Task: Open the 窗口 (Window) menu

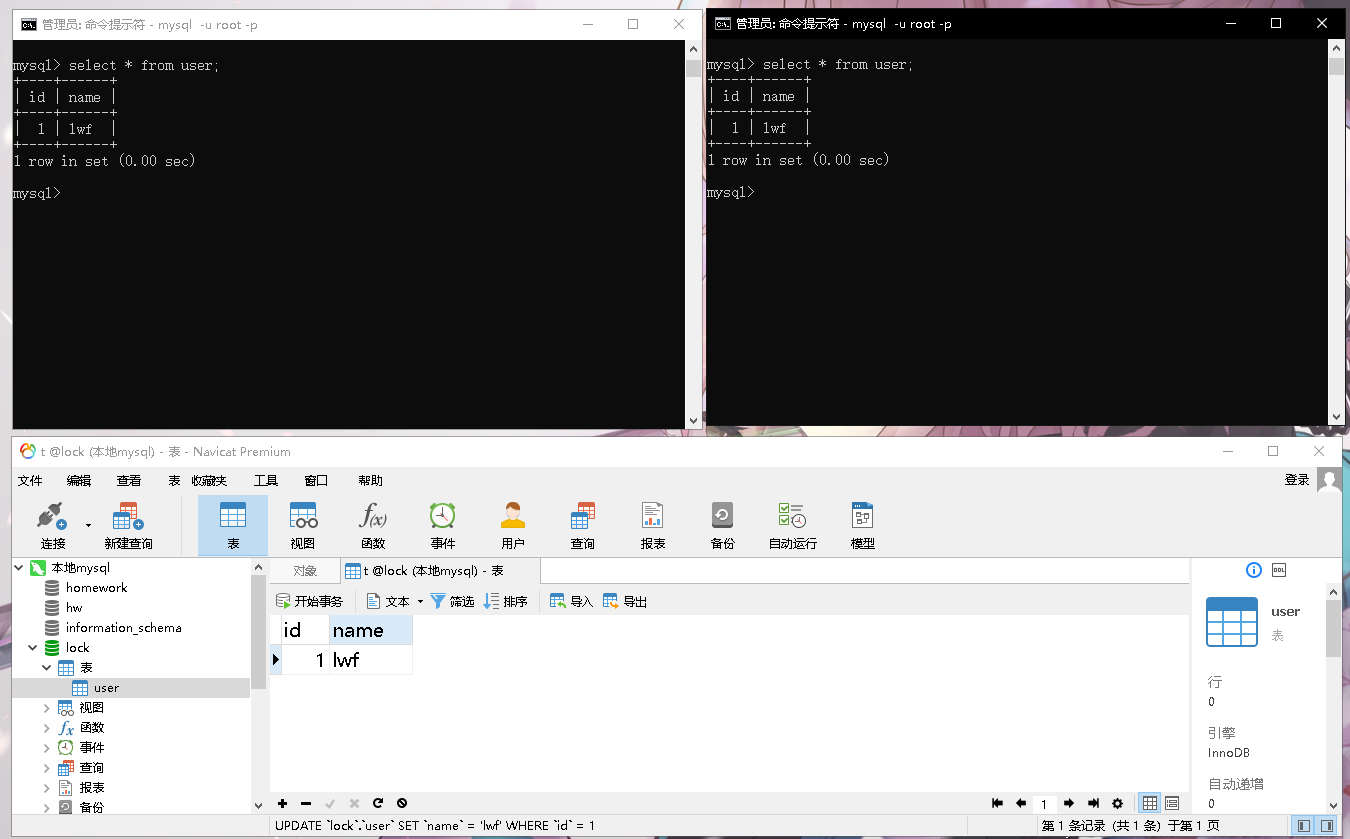Action: pyautogui.click(x=316, y=480)
